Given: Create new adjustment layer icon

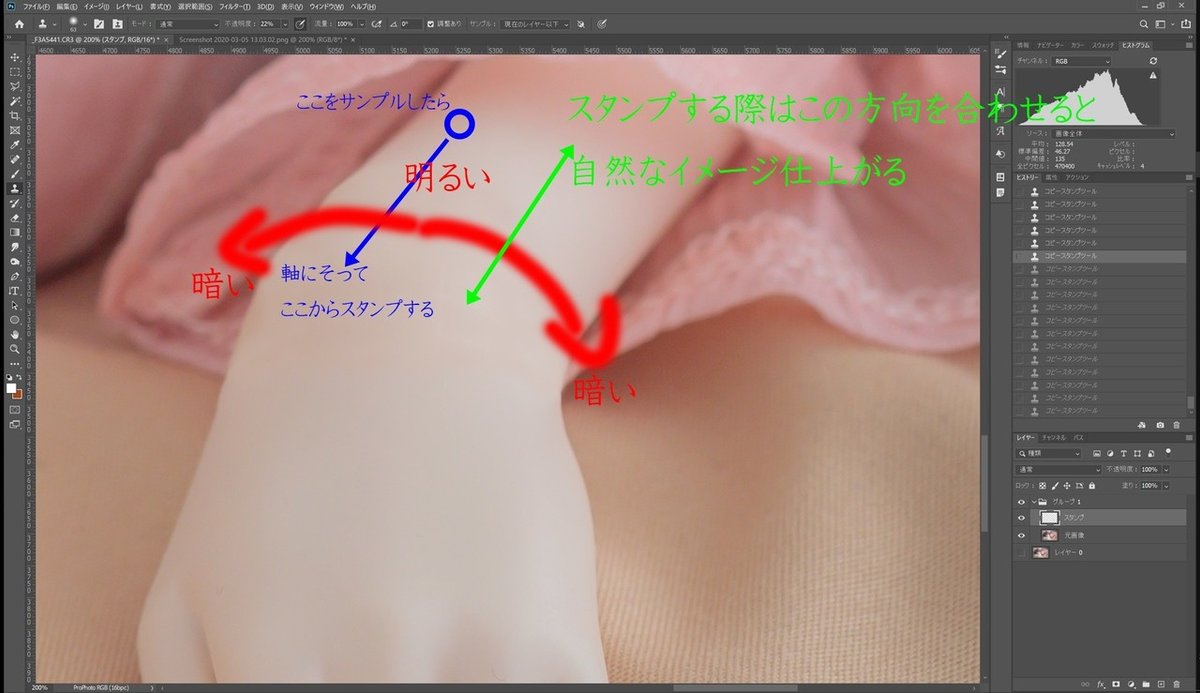Looking at the screenshot, I should tap(1129, 686).
